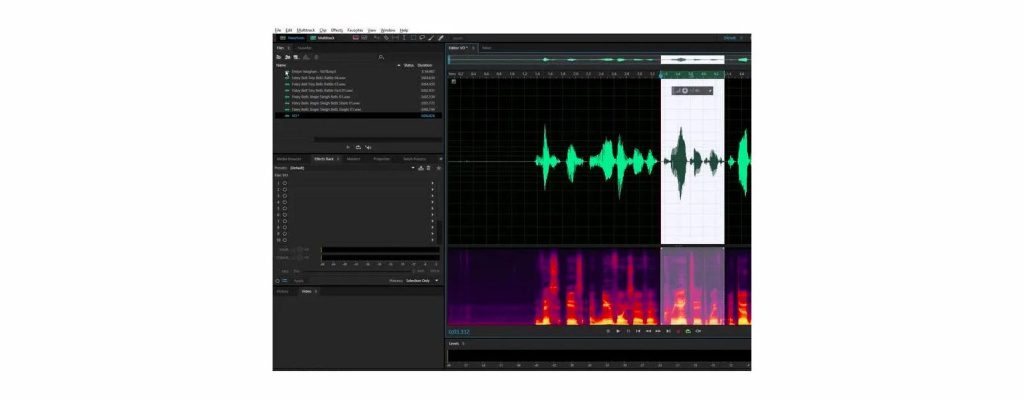Select the Spot Healing Brush tool
This screenshot has height=399, width=1024.
coord(441,38)
